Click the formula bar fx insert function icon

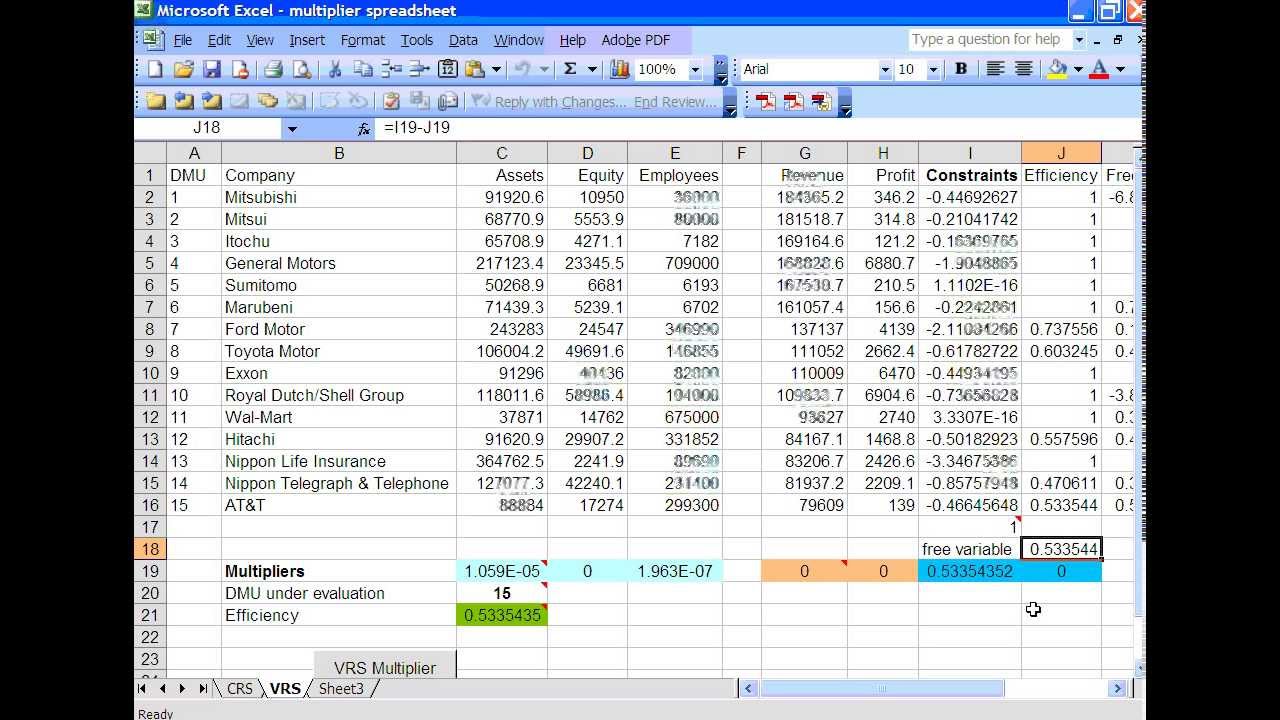[x=363, y=128]
